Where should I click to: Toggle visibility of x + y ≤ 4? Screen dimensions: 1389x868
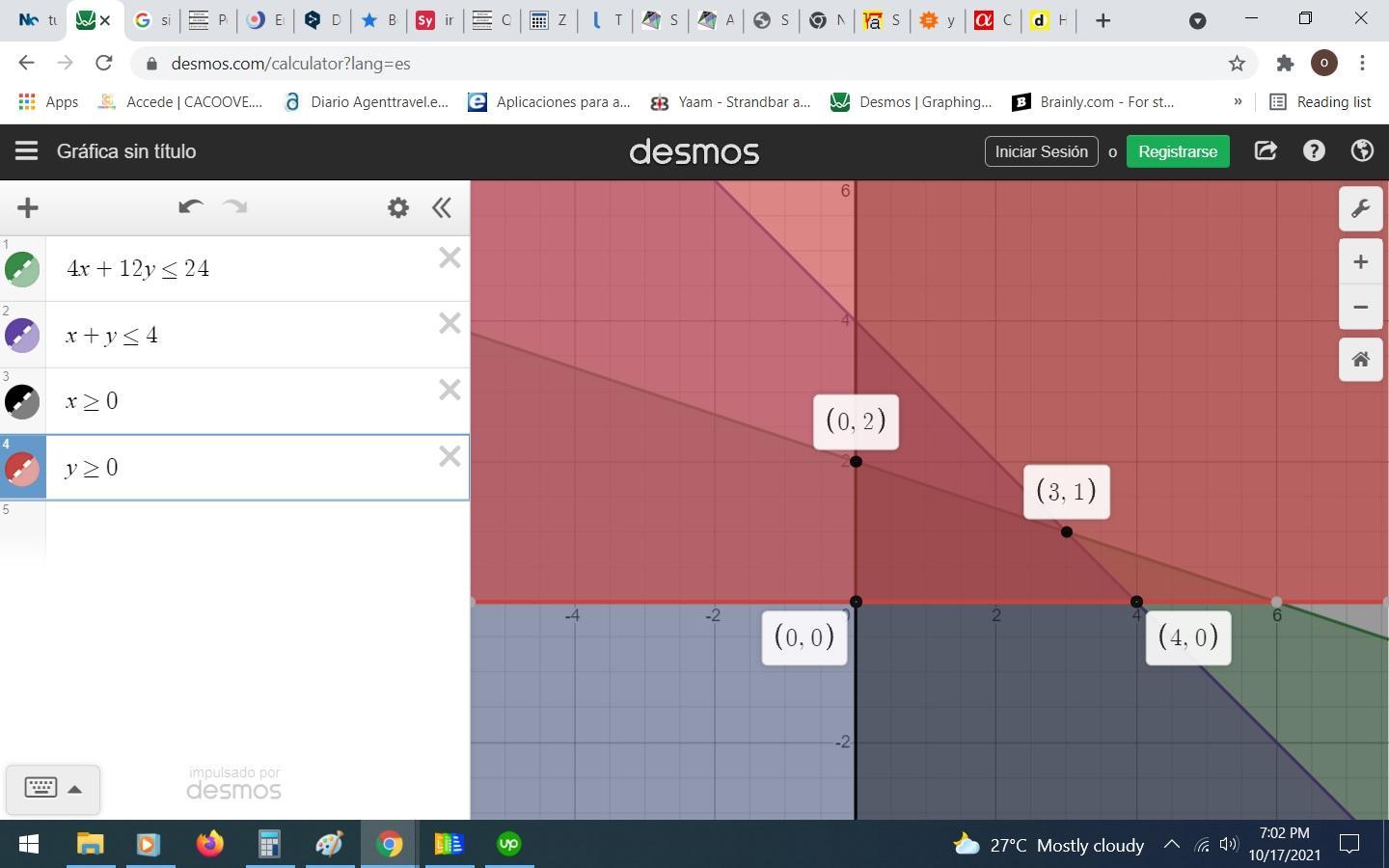coord(22,336)
